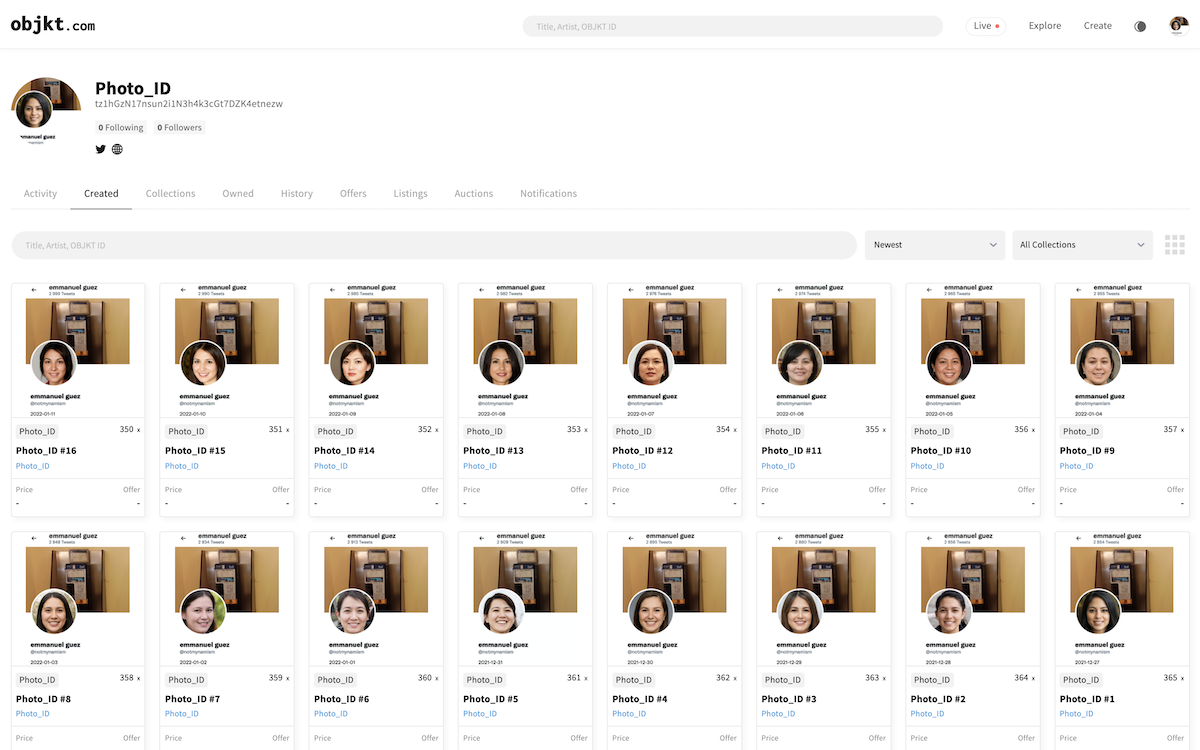Viewport: 1200px width, 750px height.
Task: Open Photo_ID #14 thumbnail
Action: point(376,350)
